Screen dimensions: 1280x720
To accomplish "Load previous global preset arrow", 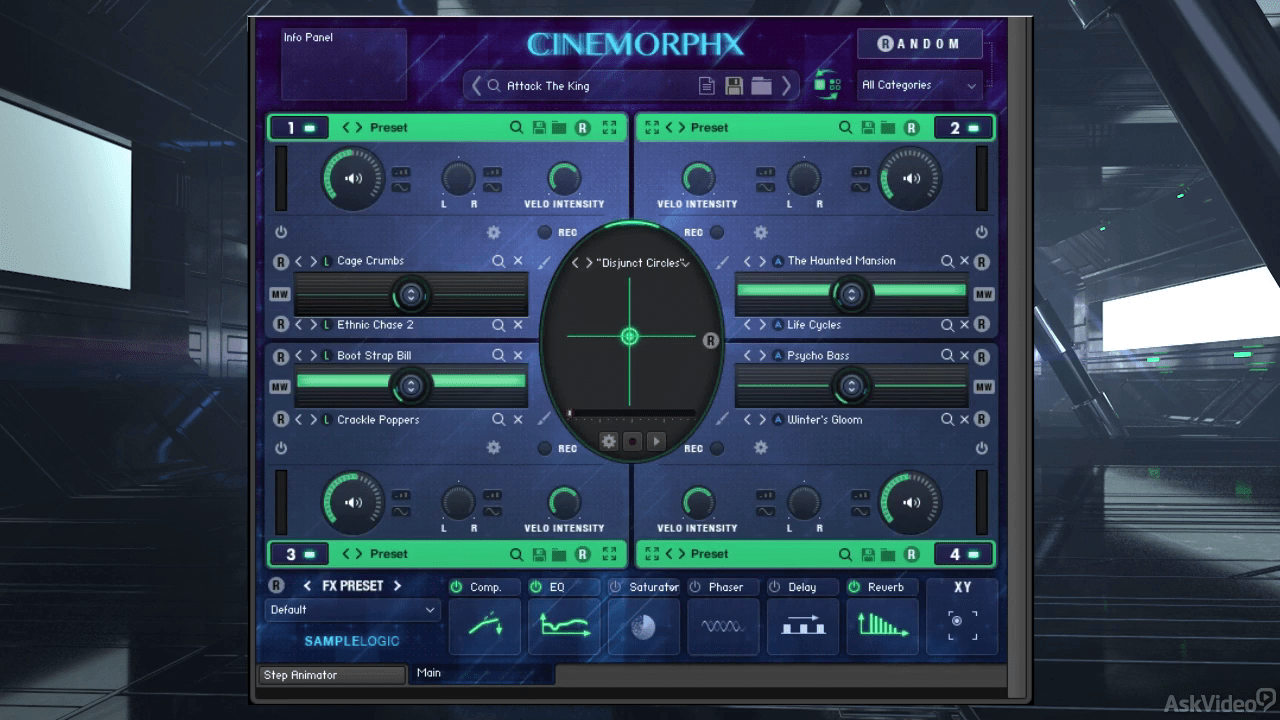I will [x=476, y=86].
